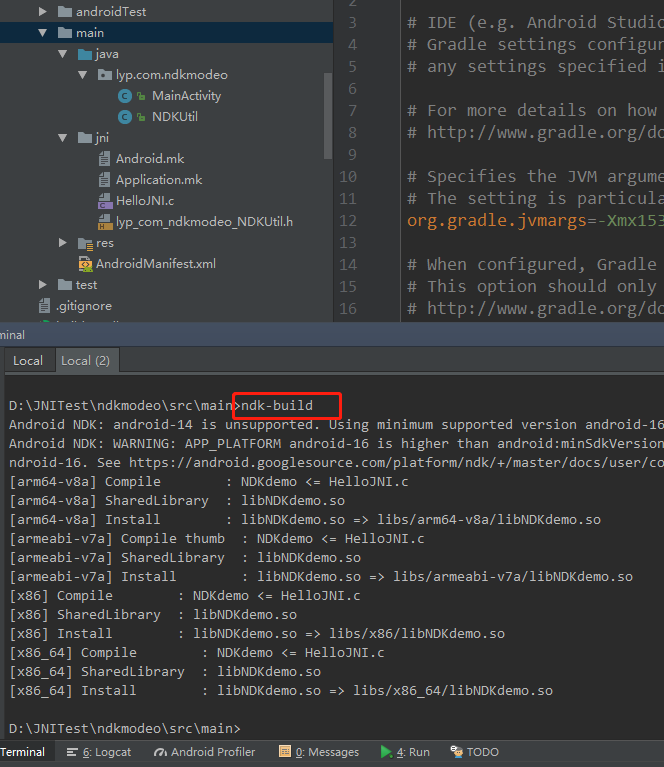Click the main folder icon
The width and height of the screenshot is (664, 767).
(x=65, y=33)
